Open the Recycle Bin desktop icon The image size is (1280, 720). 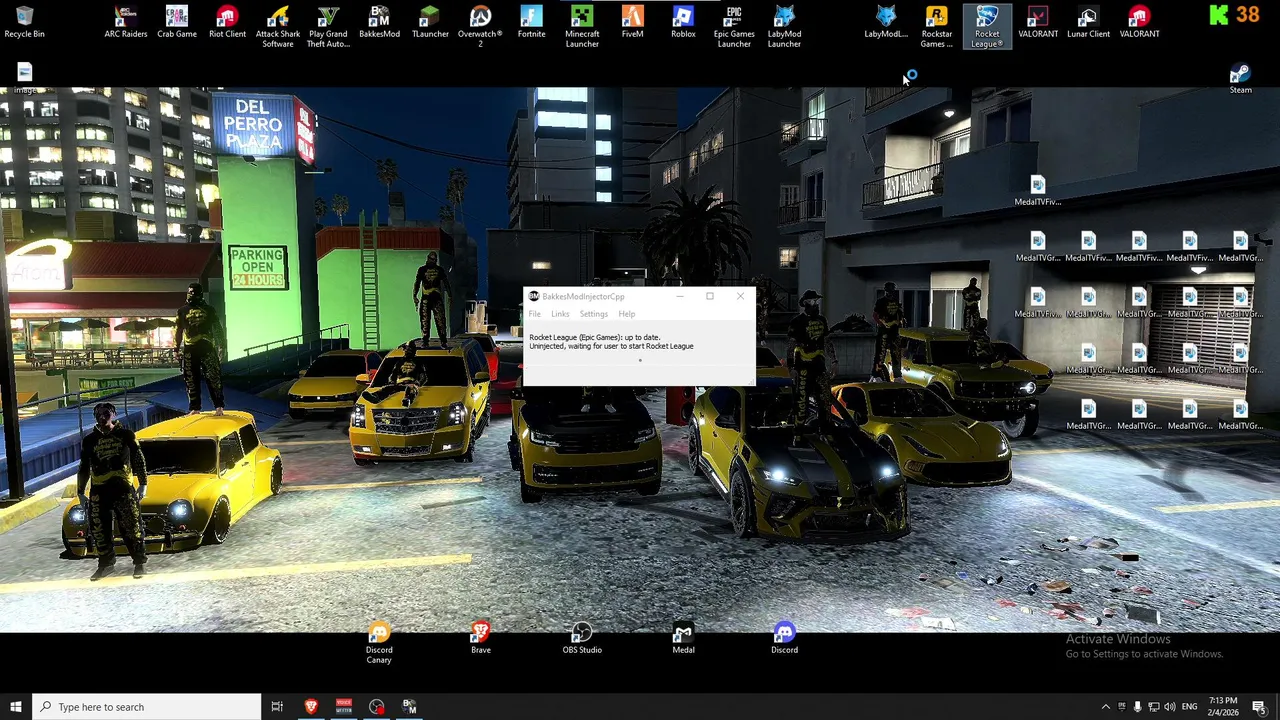pos(24,22)
